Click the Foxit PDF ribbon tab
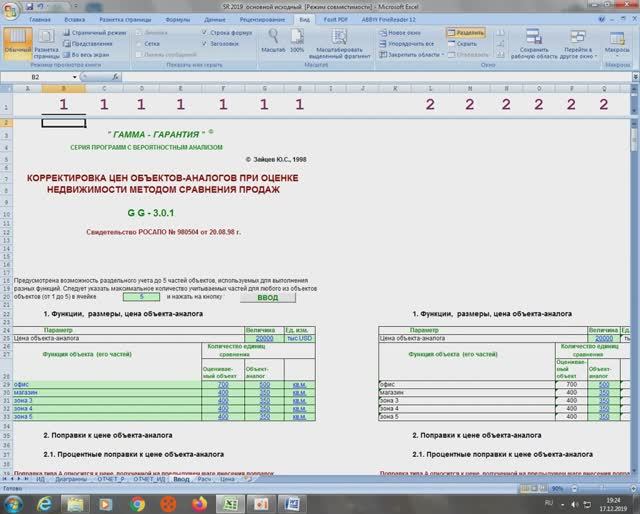The image size is (640, 514). [335, 19]
